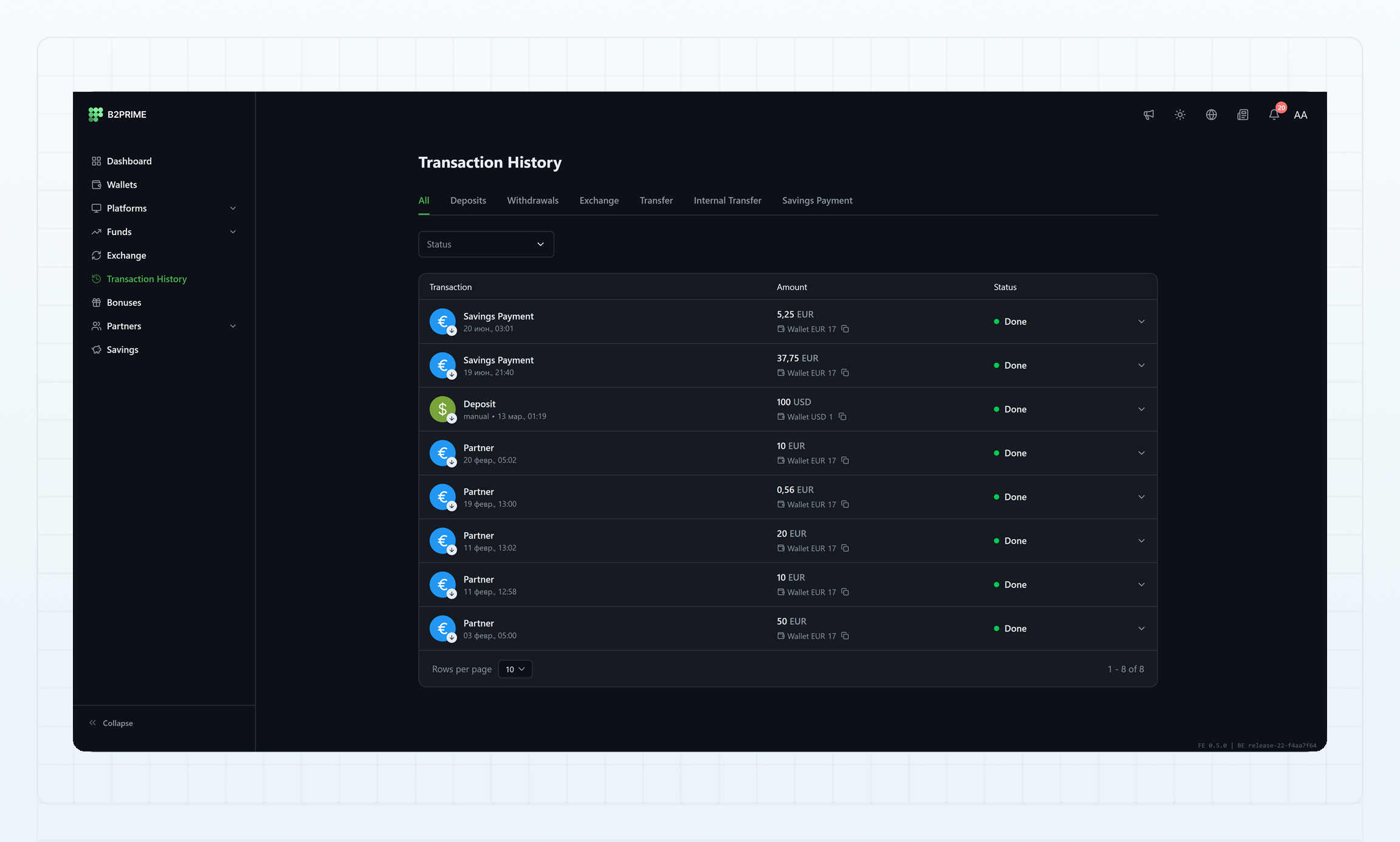Open the announcements megaphone icon
Screen dimensions: 1400x842
pos(1148,115)
